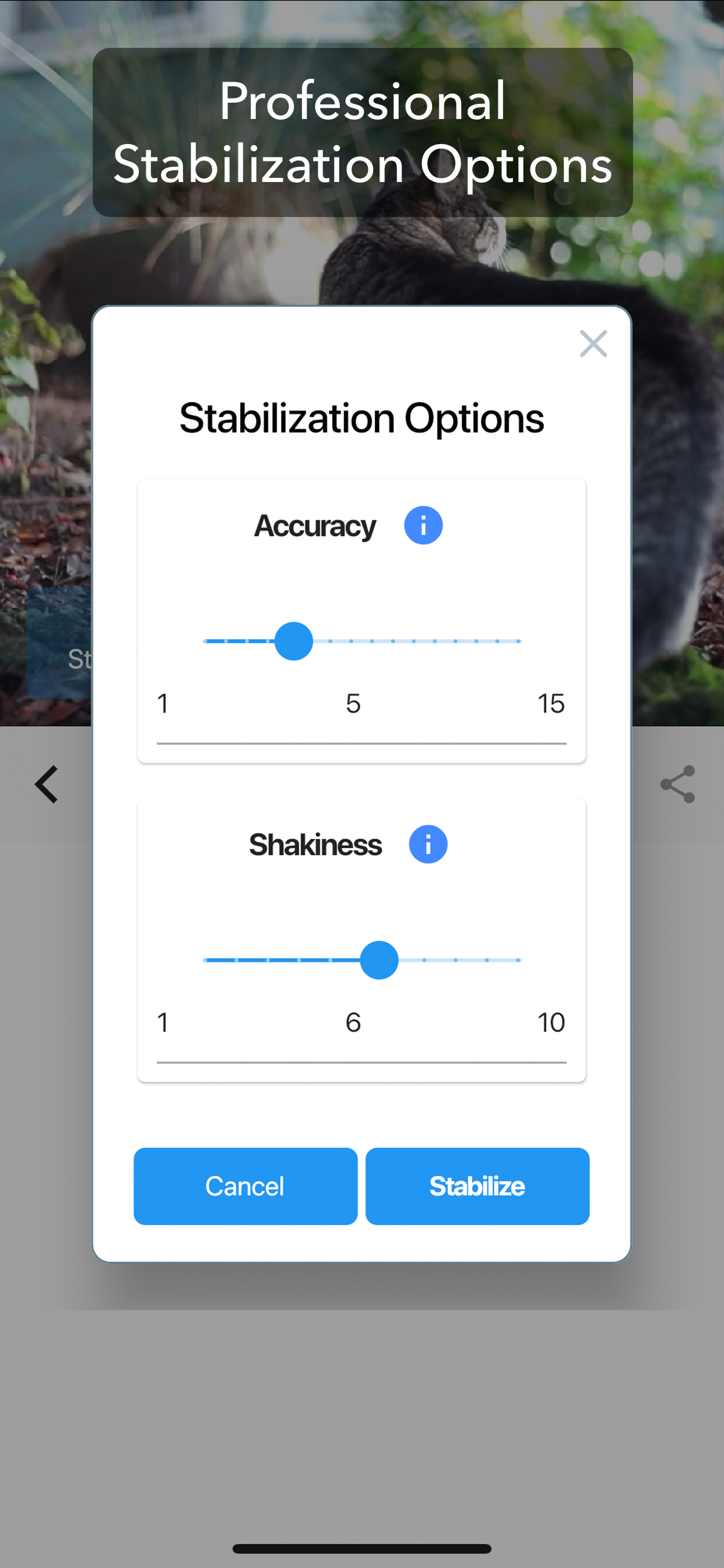Tap the cat video preview
Image resolution: width=724 pixels, height=1568 pixels.
tap(669, 426)
